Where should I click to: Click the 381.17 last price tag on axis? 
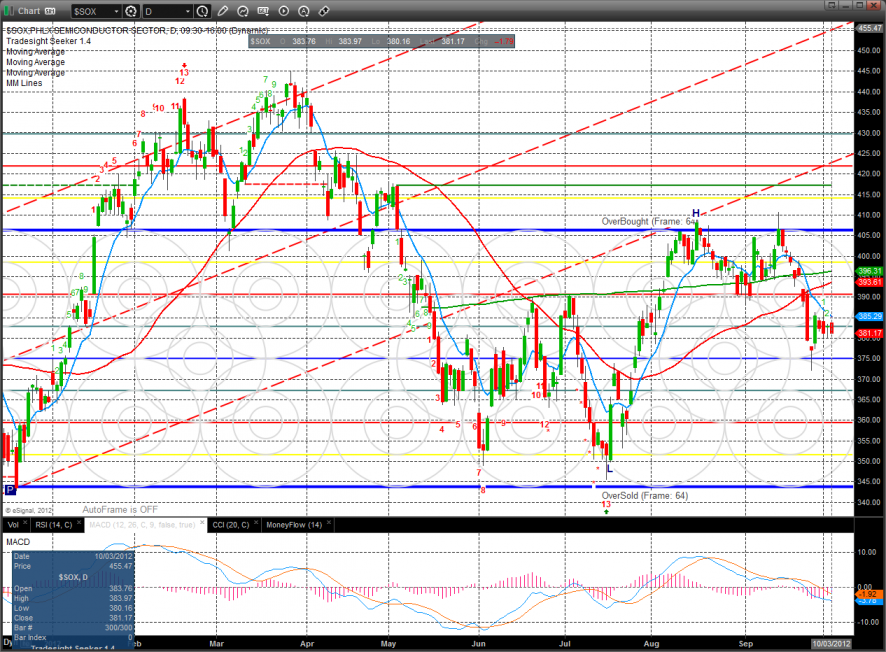click(870, 333)
